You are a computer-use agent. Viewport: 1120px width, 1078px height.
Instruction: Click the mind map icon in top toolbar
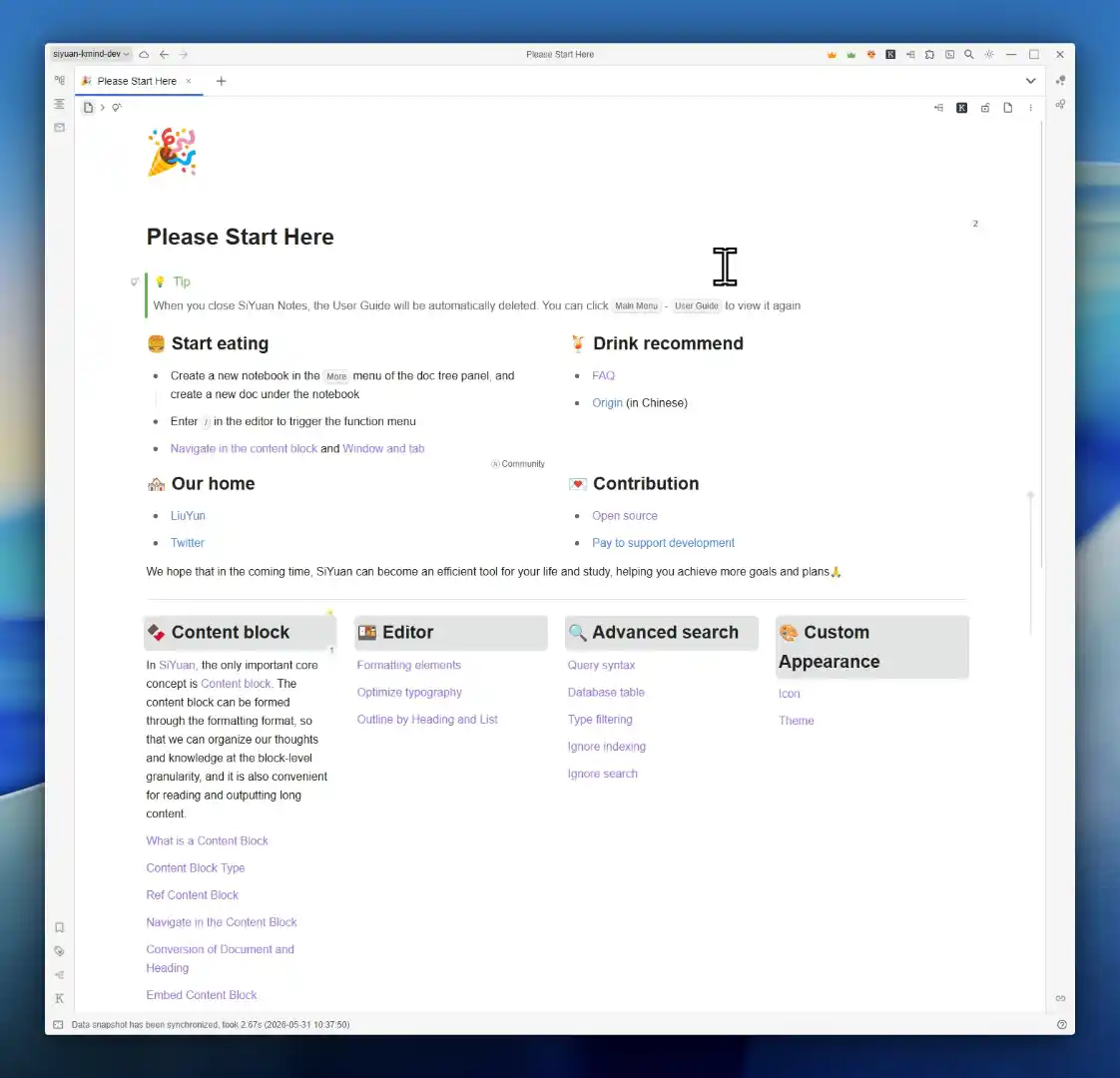[910, 54]
